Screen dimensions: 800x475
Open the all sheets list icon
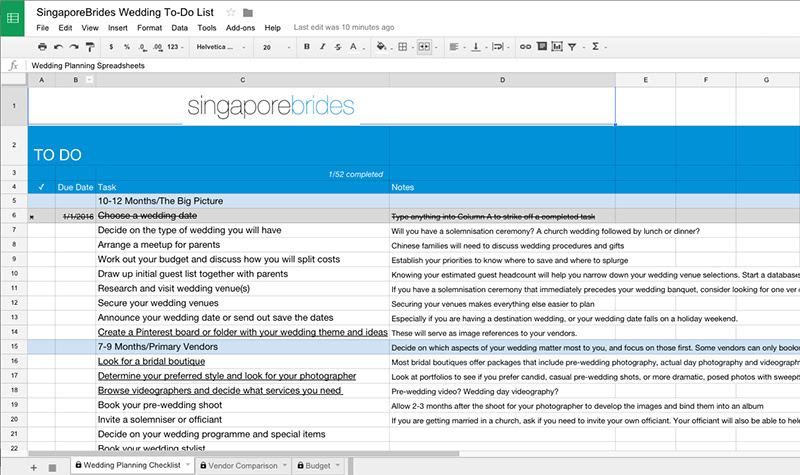click(52, 467)
